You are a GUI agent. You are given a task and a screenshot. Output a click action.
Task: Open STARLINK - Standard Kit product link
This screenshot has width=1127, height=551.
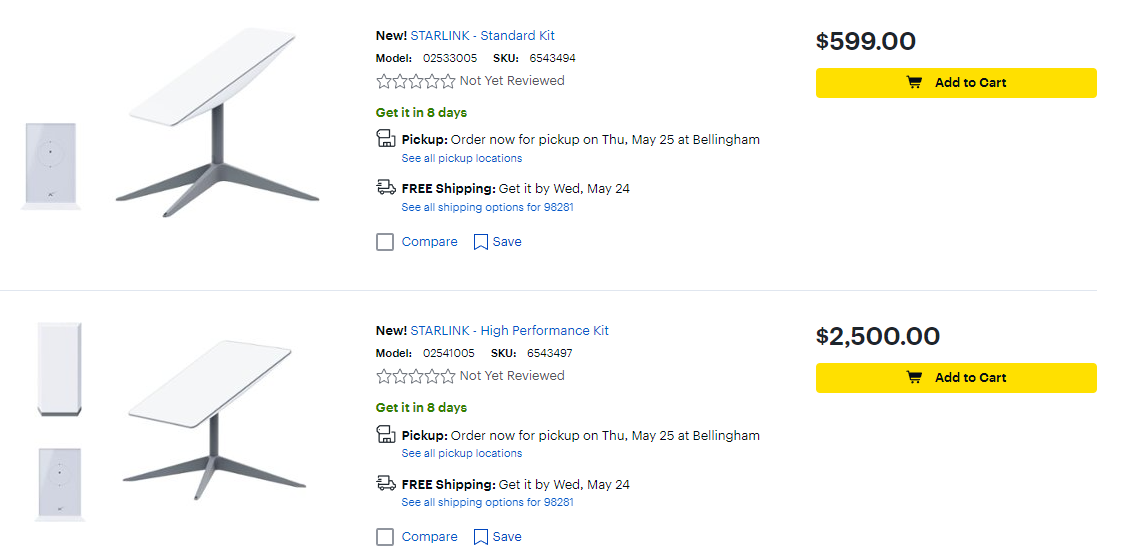[x=482, y=36]
